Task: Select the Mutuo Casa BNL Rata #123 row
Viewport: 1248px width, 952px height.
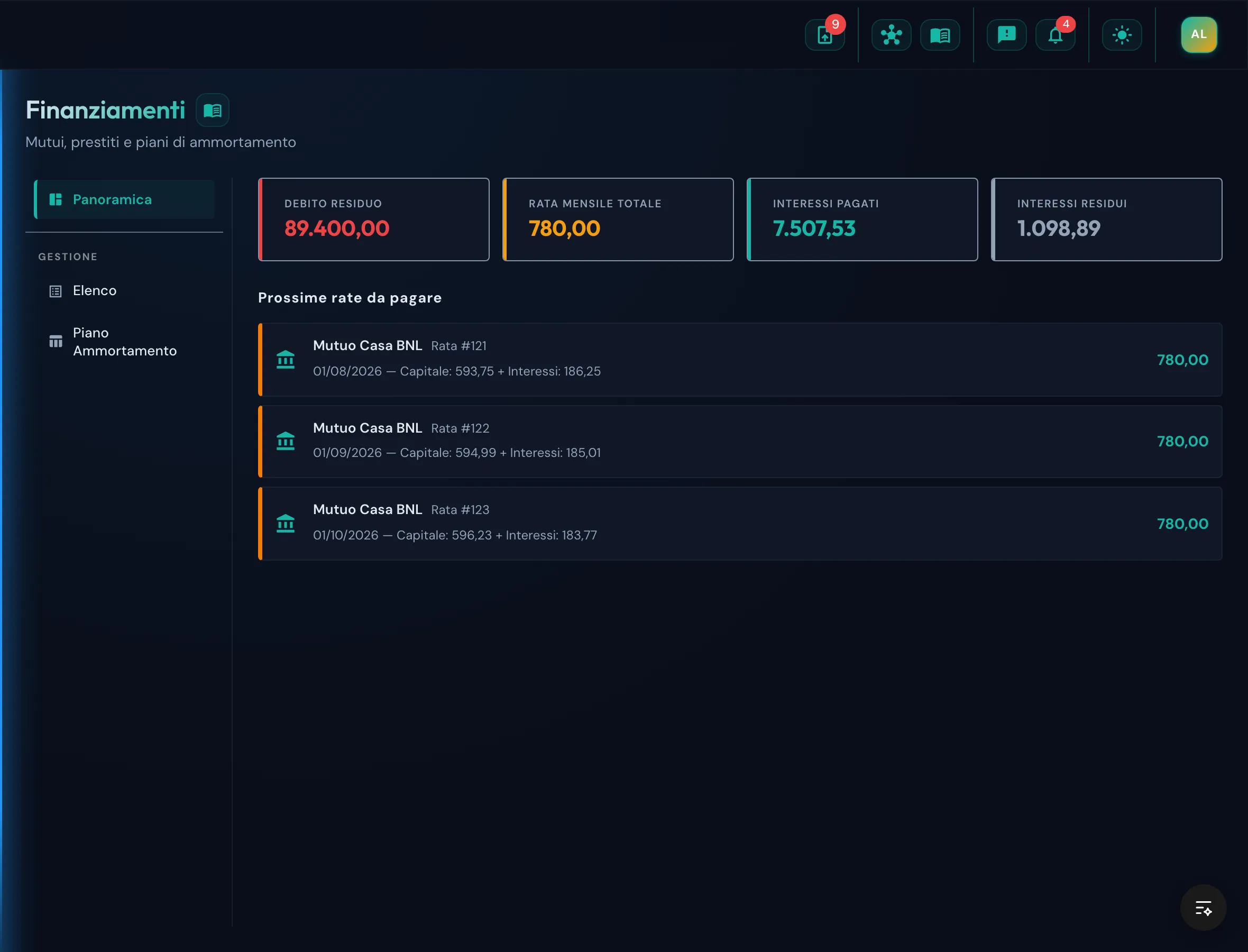Action: [740, 524]
